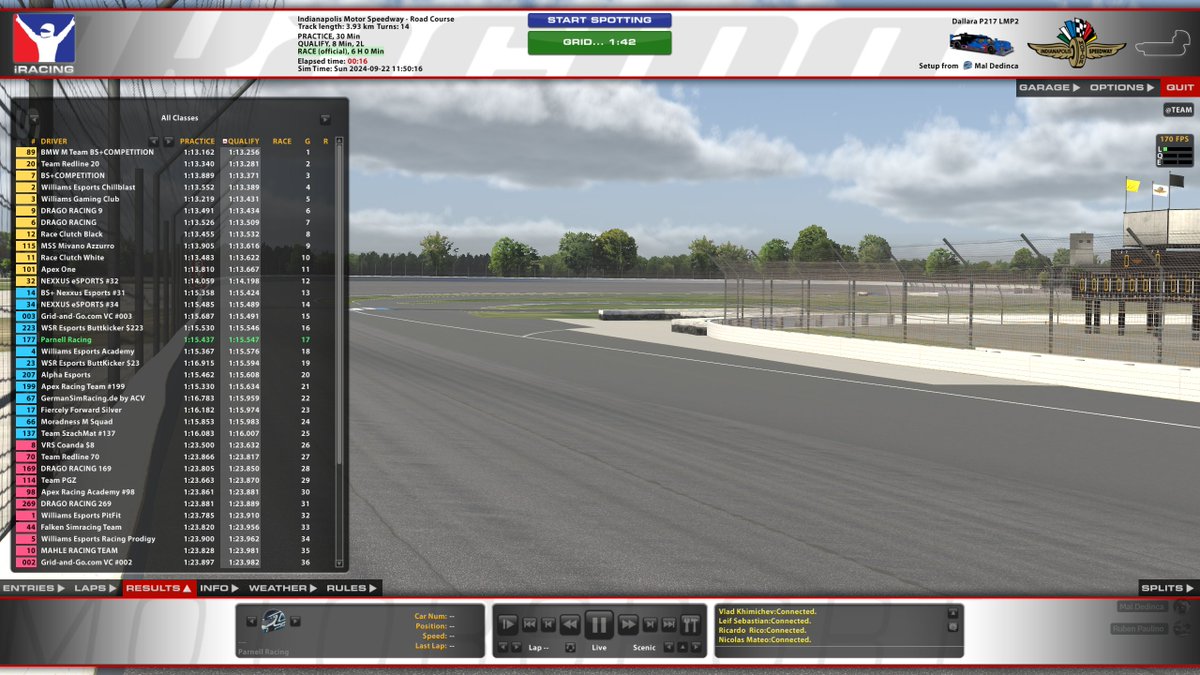
Task: Click chat panel scroll up icon
Action: [x=953, y=612]
